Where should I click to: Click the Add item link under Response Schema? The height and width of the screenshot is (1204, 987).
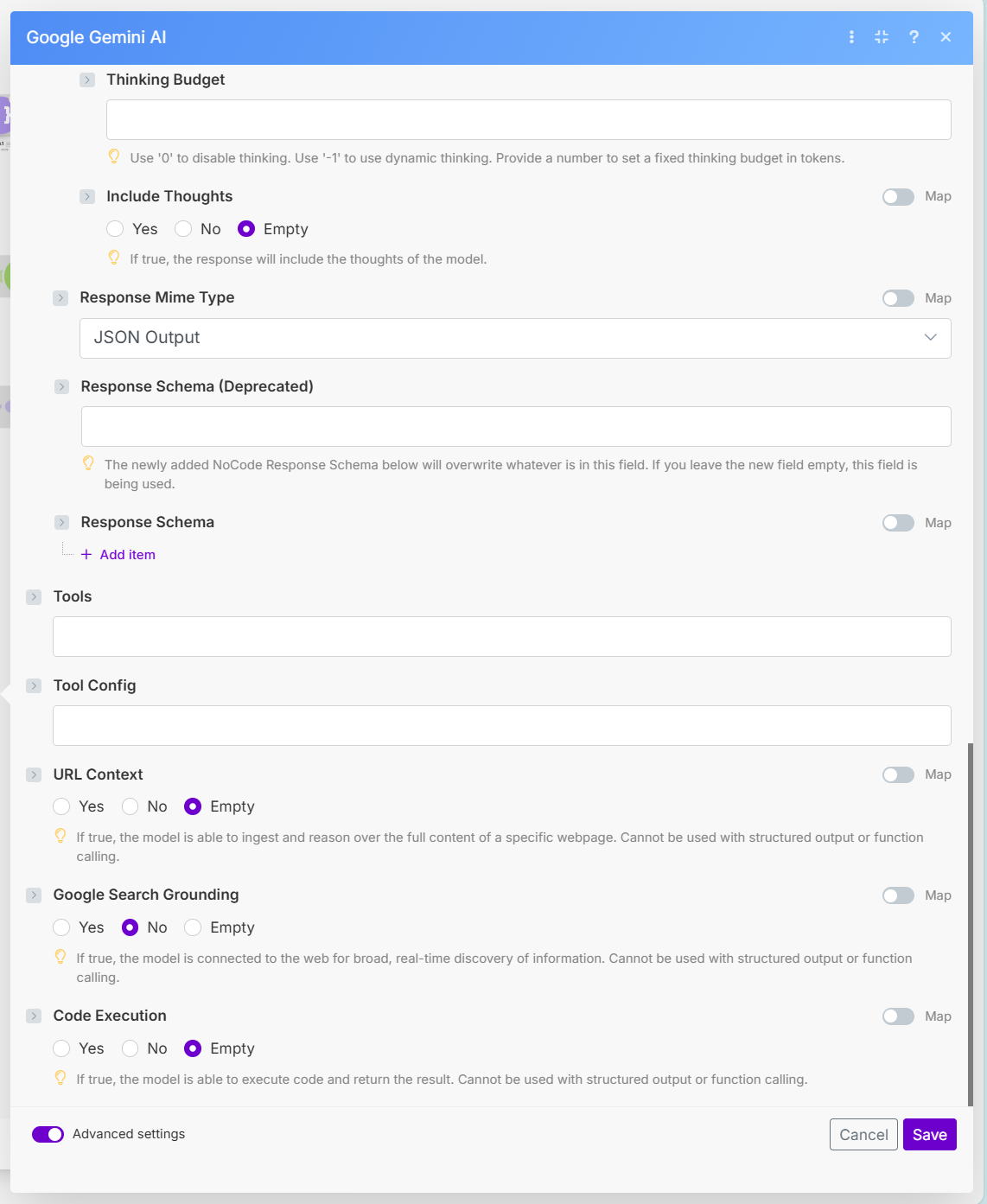click(x=128, y=555)
